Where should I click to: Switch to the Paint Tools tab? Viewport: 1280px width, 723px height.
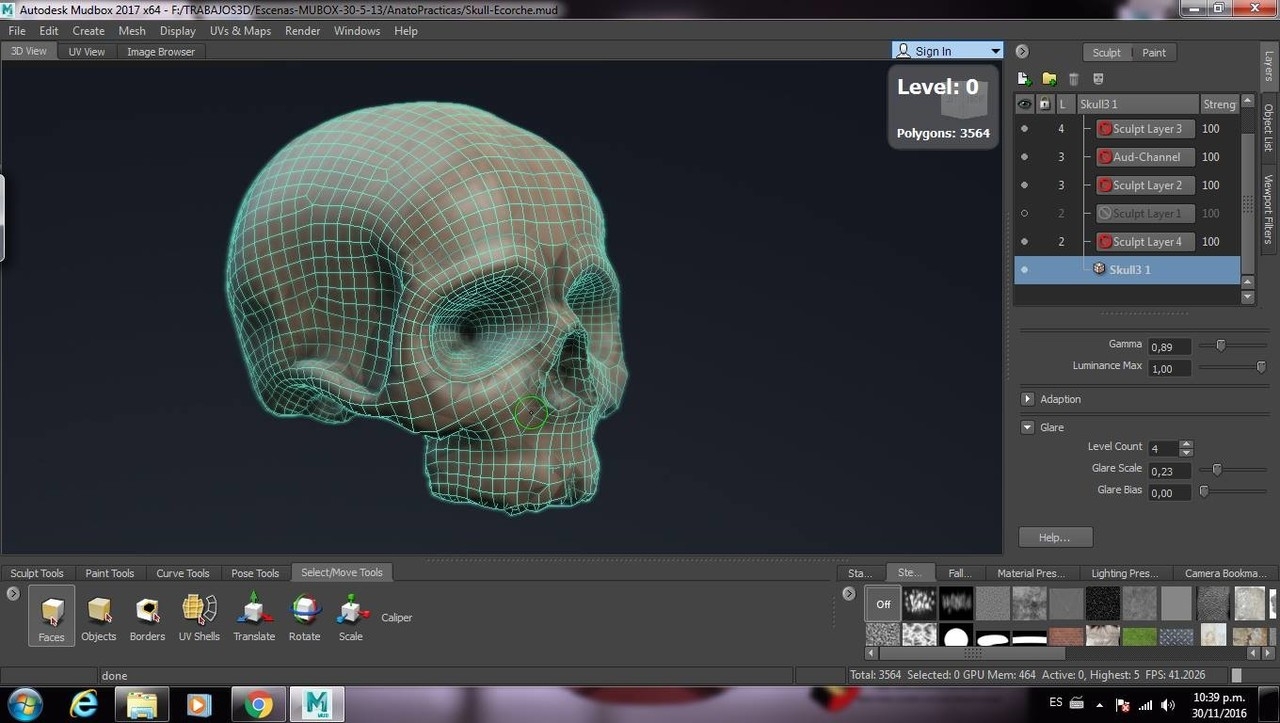(x=109, y=573)
